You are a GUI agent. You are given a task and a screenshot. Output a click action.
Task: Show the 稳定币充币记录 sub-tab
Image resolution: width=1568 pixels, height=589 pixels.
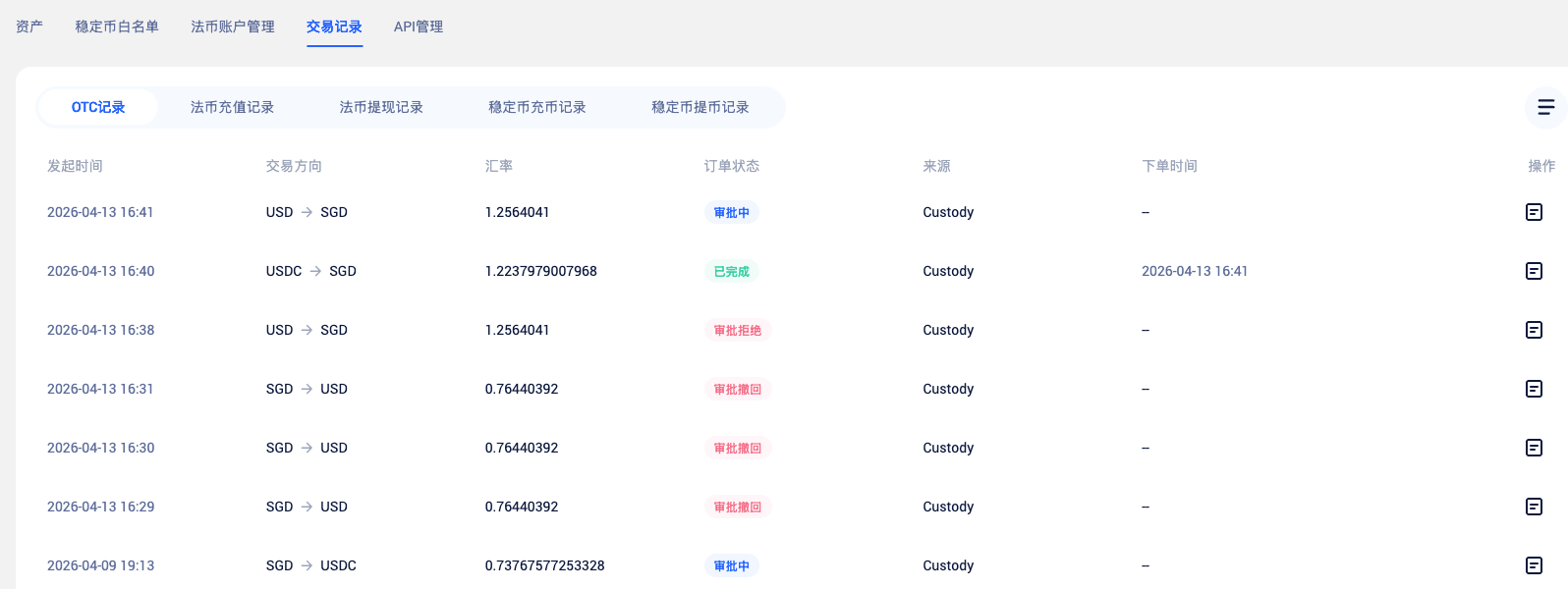(x=537, y=107)
